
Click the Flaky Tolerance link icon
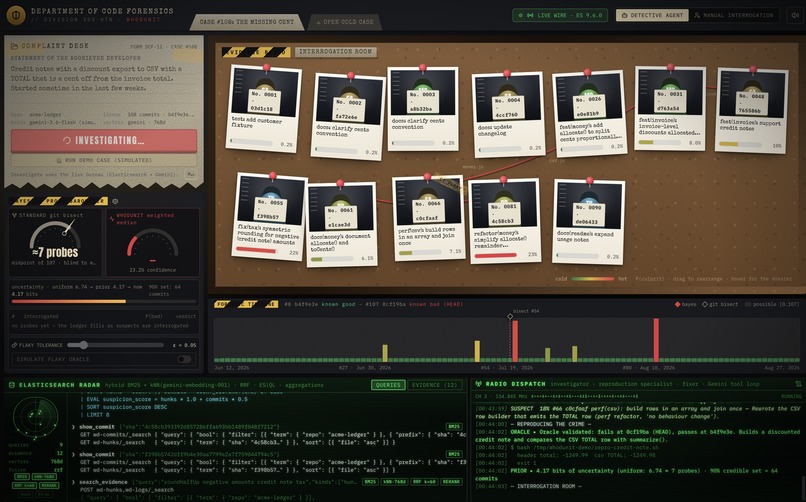(x=14, y=345)
